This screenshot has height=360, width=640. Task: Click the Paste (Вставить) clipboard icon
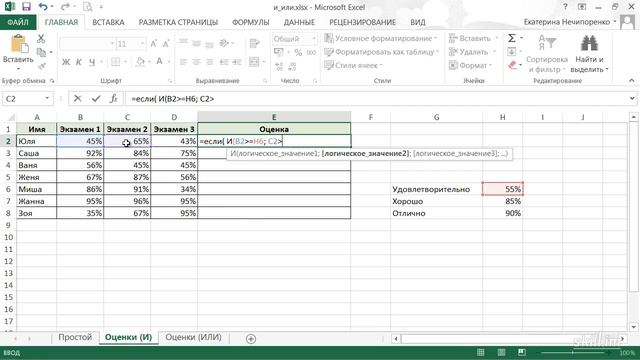coord(18,44)
